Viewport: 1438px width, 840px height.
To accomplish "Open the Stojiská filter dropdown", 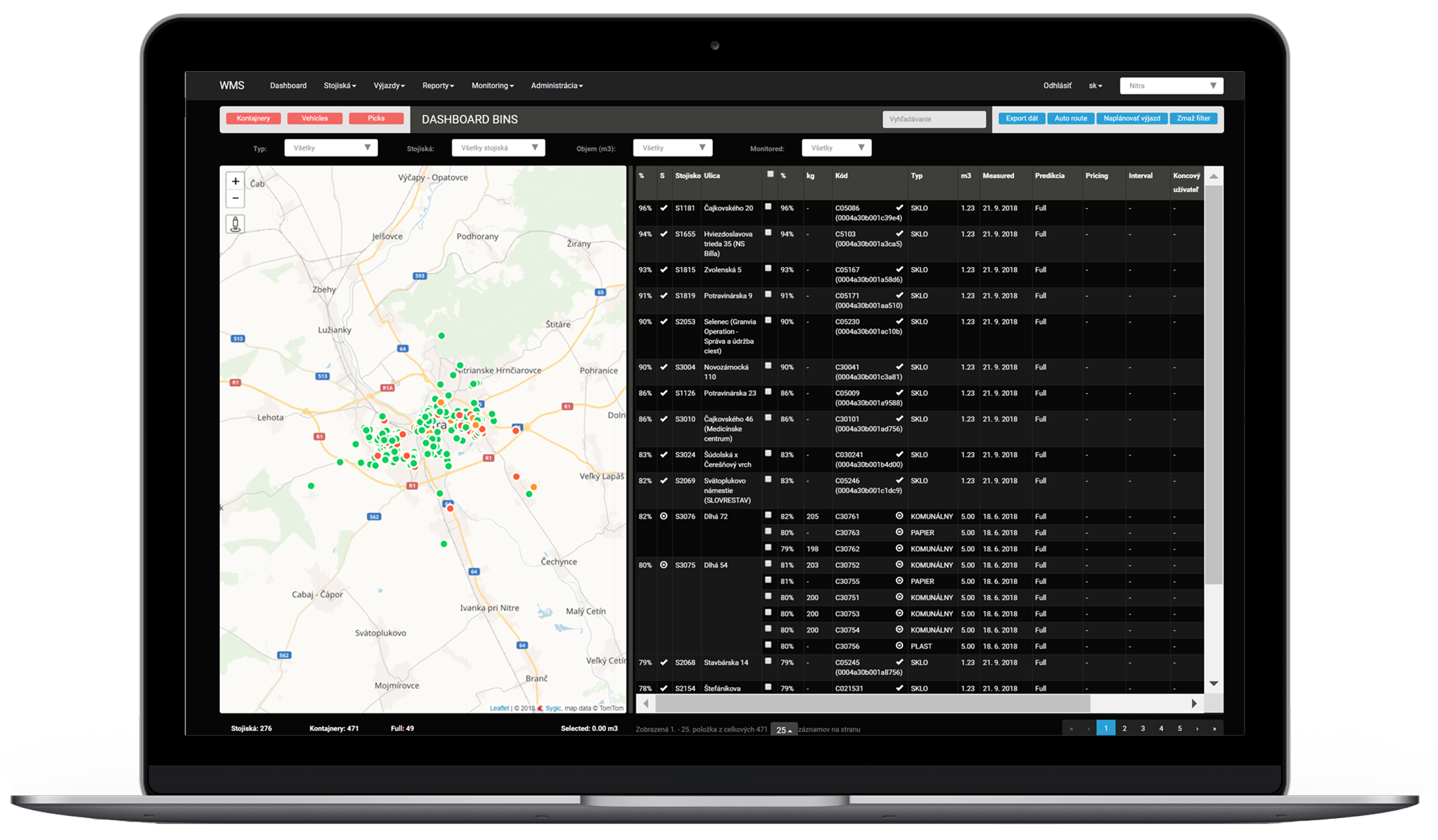I will click(x=498, y=148).
